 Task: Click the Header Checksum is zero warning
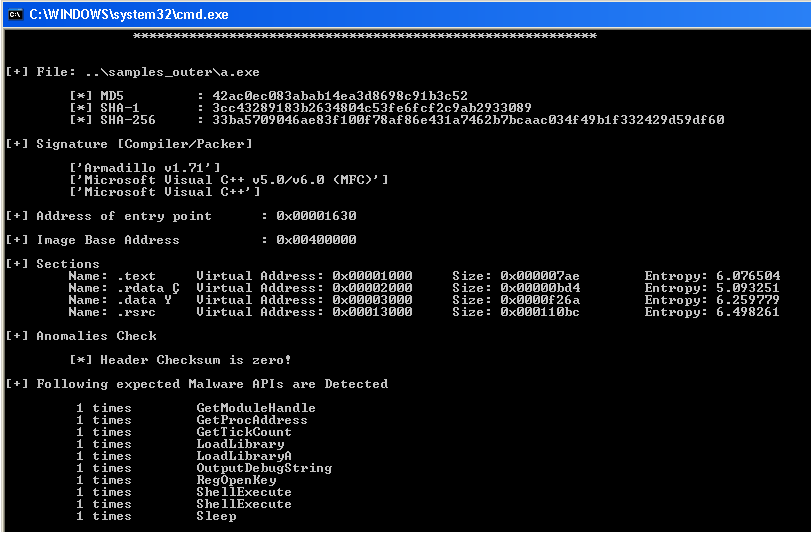coord(180,360)
